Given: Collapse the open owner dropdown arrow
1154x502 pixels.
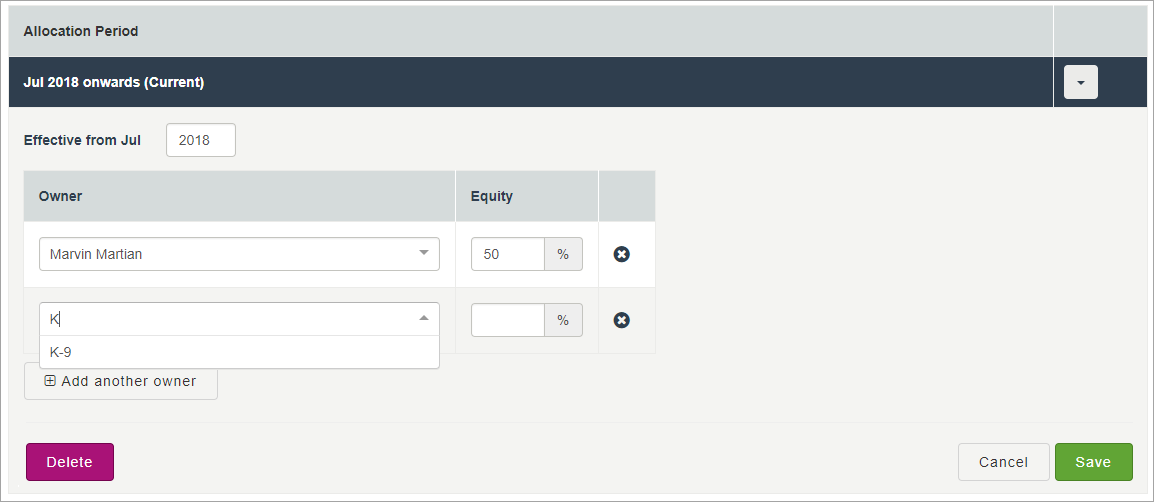Looking at the screenshot, I should [423, 319].
